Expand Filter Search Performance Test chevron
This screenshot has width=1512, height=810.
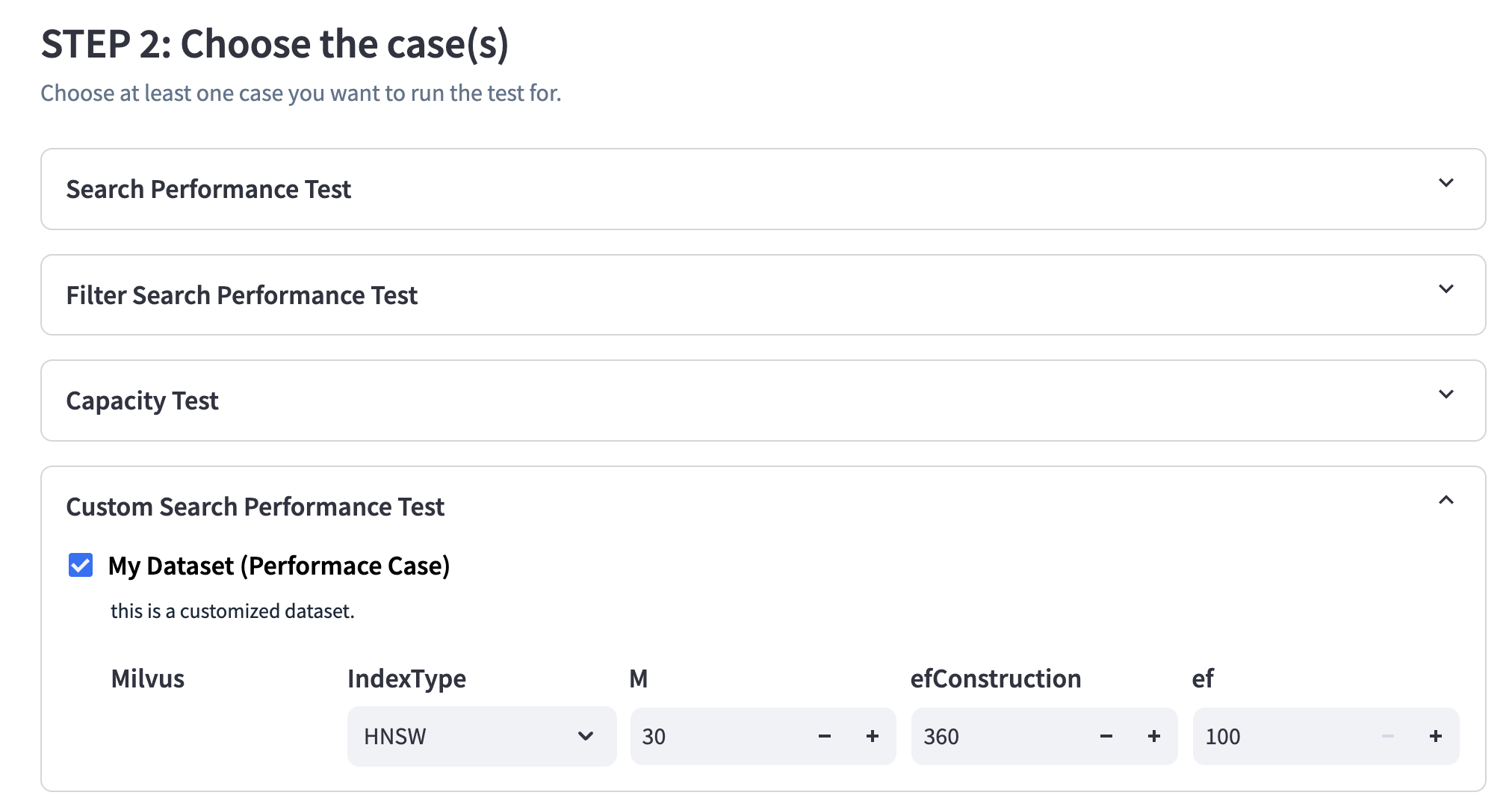point(1446,290)
